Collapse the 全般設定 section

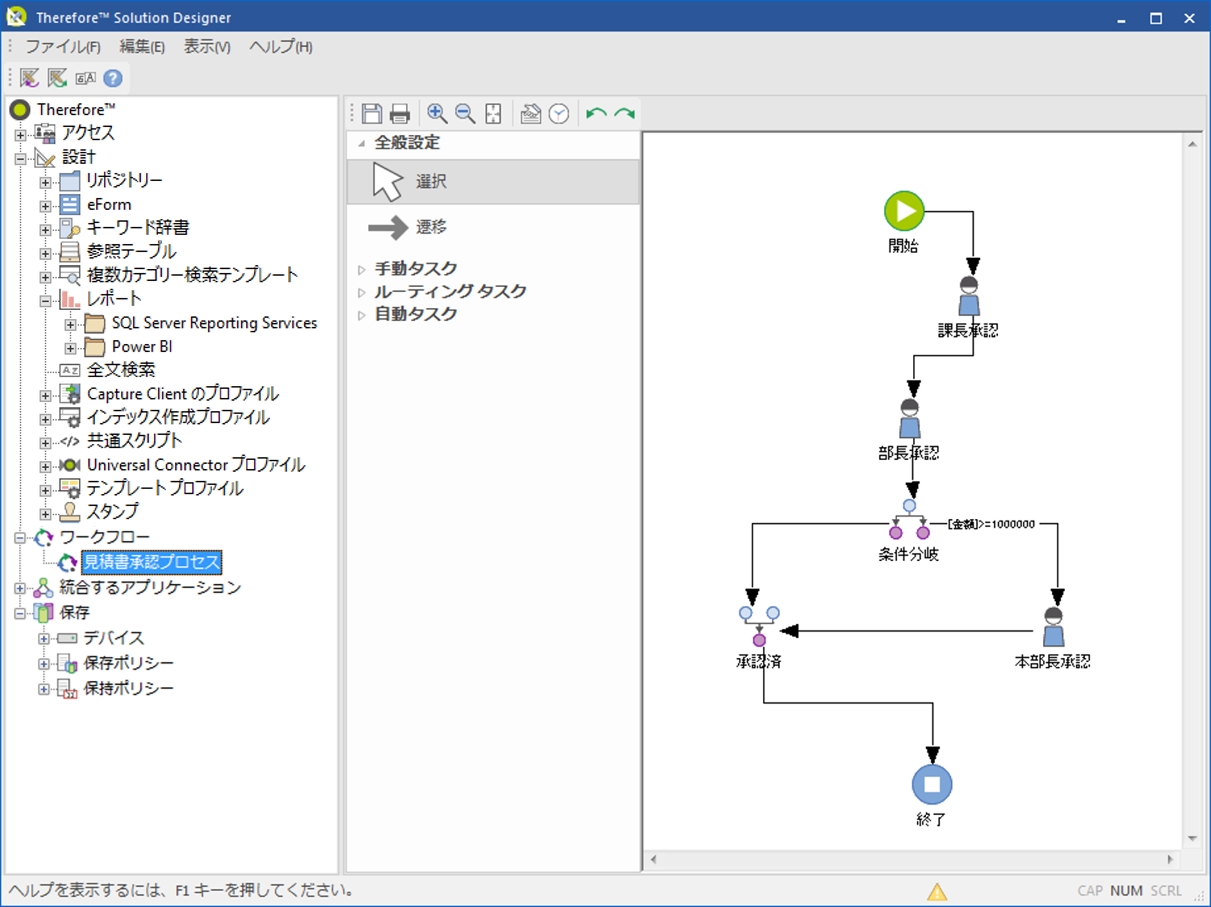click(x=362, y=144)
